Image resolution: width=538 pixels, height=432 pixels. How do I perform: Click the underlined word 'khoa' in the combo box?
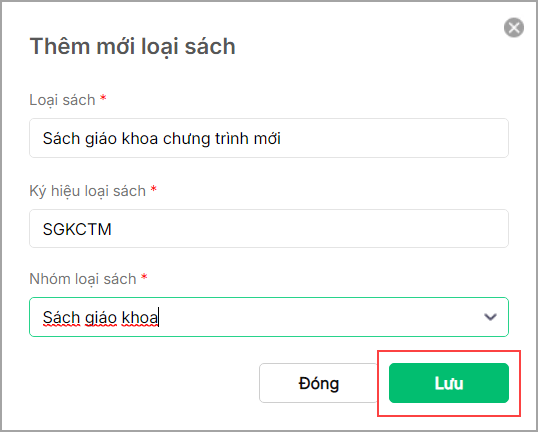click(140, 318)
